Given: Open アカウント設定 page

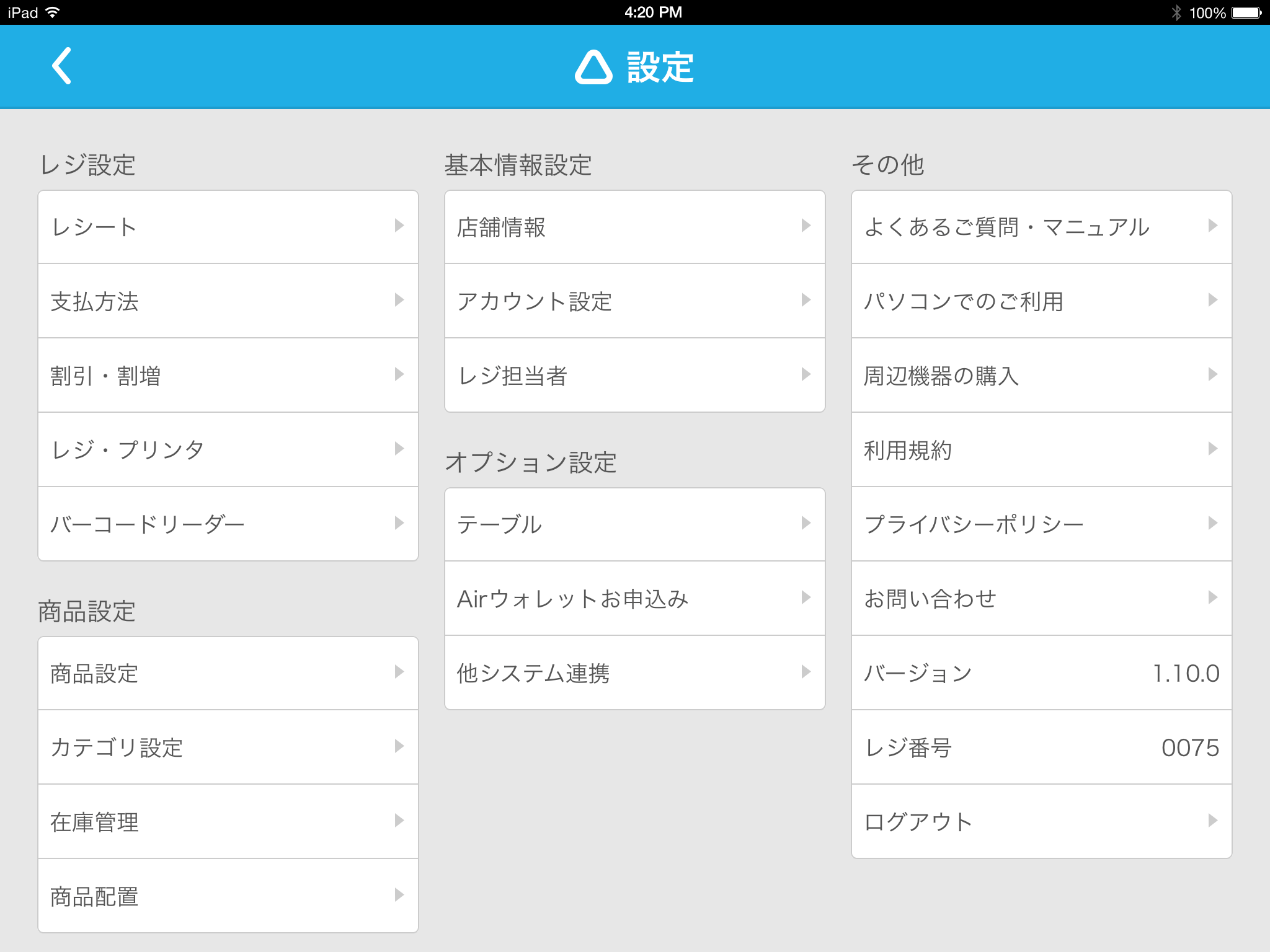Looking at the screenshot, I should [634, 301].
